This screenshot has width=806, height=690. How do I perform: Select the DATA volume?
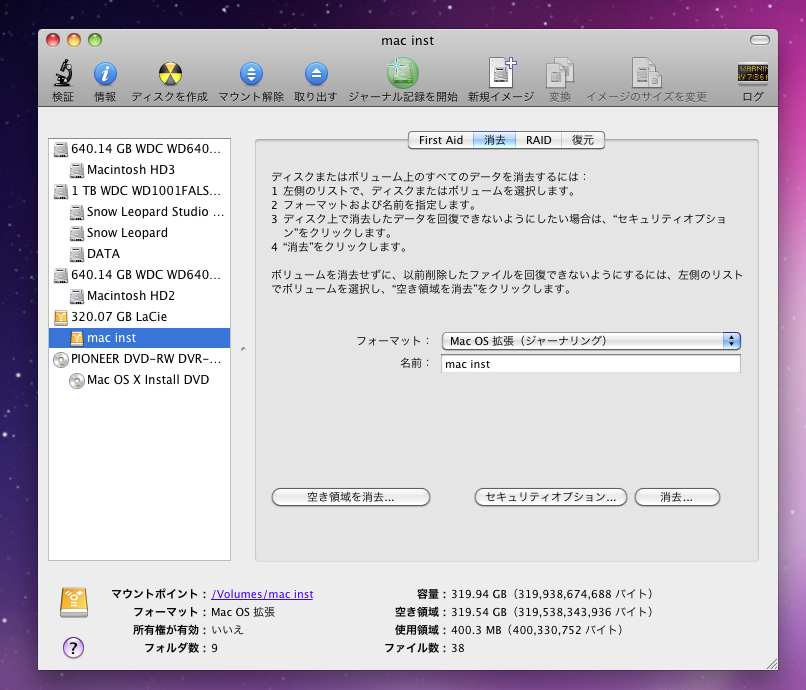[139, 254]
